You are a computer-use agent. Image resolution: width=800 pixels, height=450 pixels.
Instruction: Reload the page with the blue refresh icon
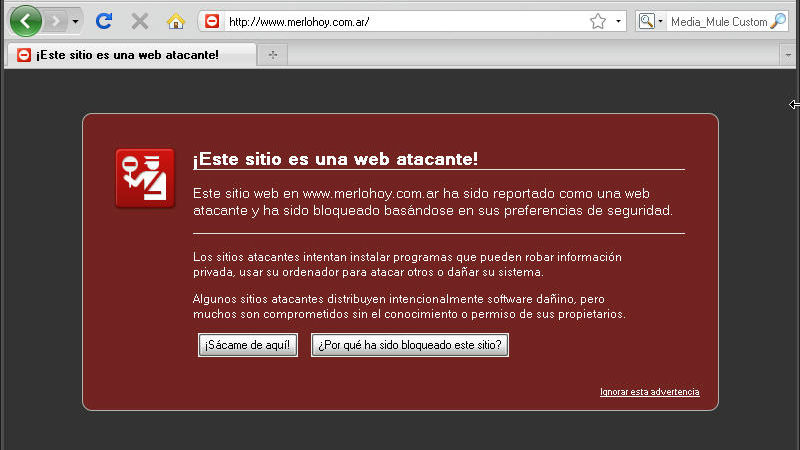(x=104, y=21)
